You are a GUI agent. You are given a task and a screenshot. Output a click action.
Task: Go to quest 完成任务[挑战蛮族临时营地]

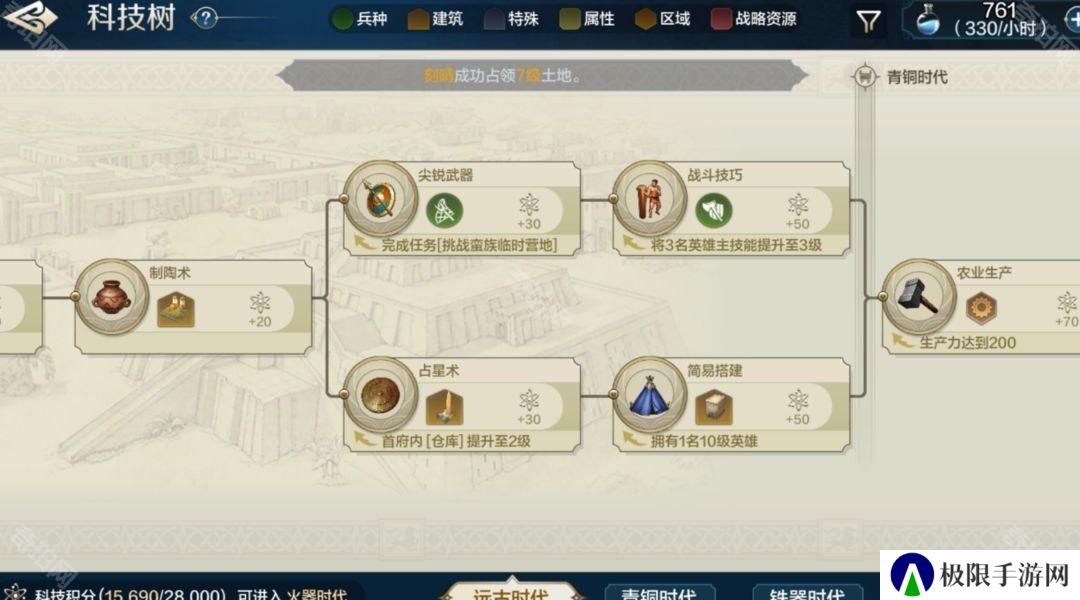coord(469,245)
